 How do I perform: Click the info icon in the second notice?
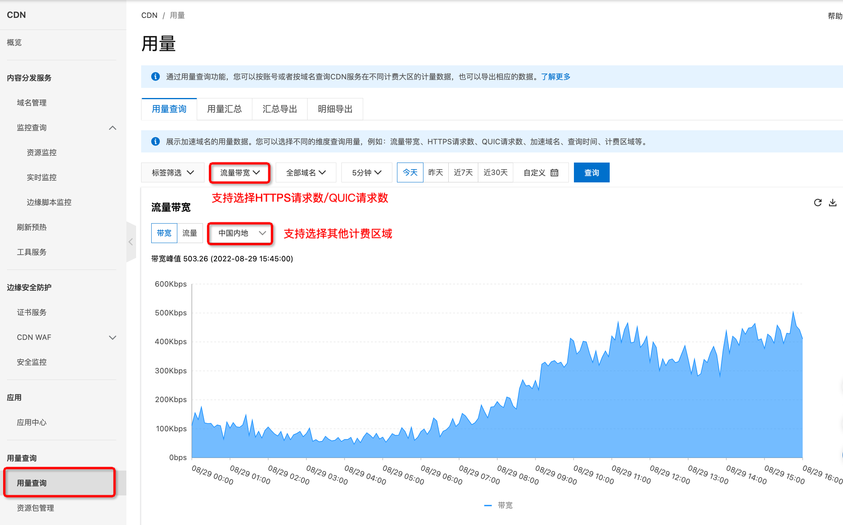pos(155,142)
